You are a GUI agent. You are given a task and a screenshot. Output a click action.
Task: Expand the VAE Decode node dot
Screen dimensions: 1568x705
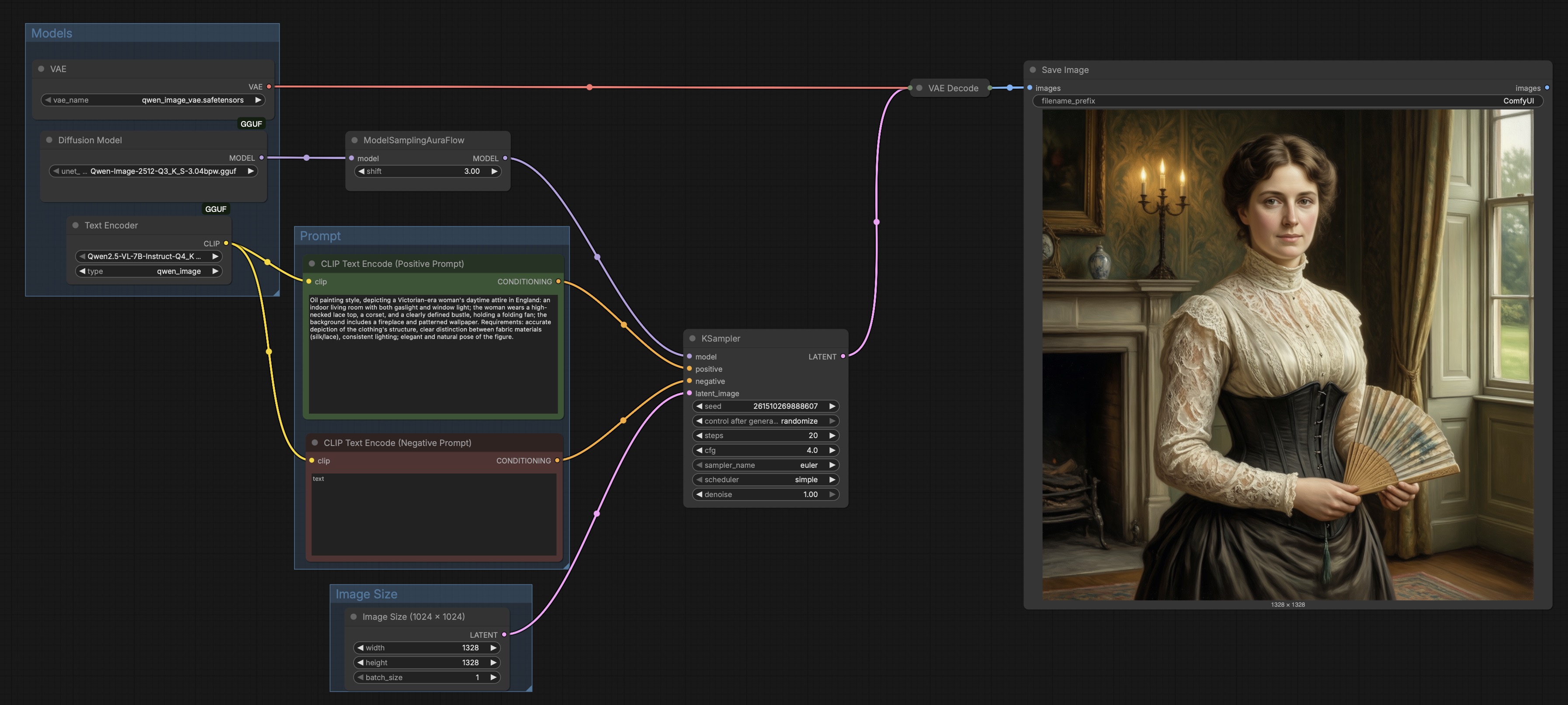point(919,88)
